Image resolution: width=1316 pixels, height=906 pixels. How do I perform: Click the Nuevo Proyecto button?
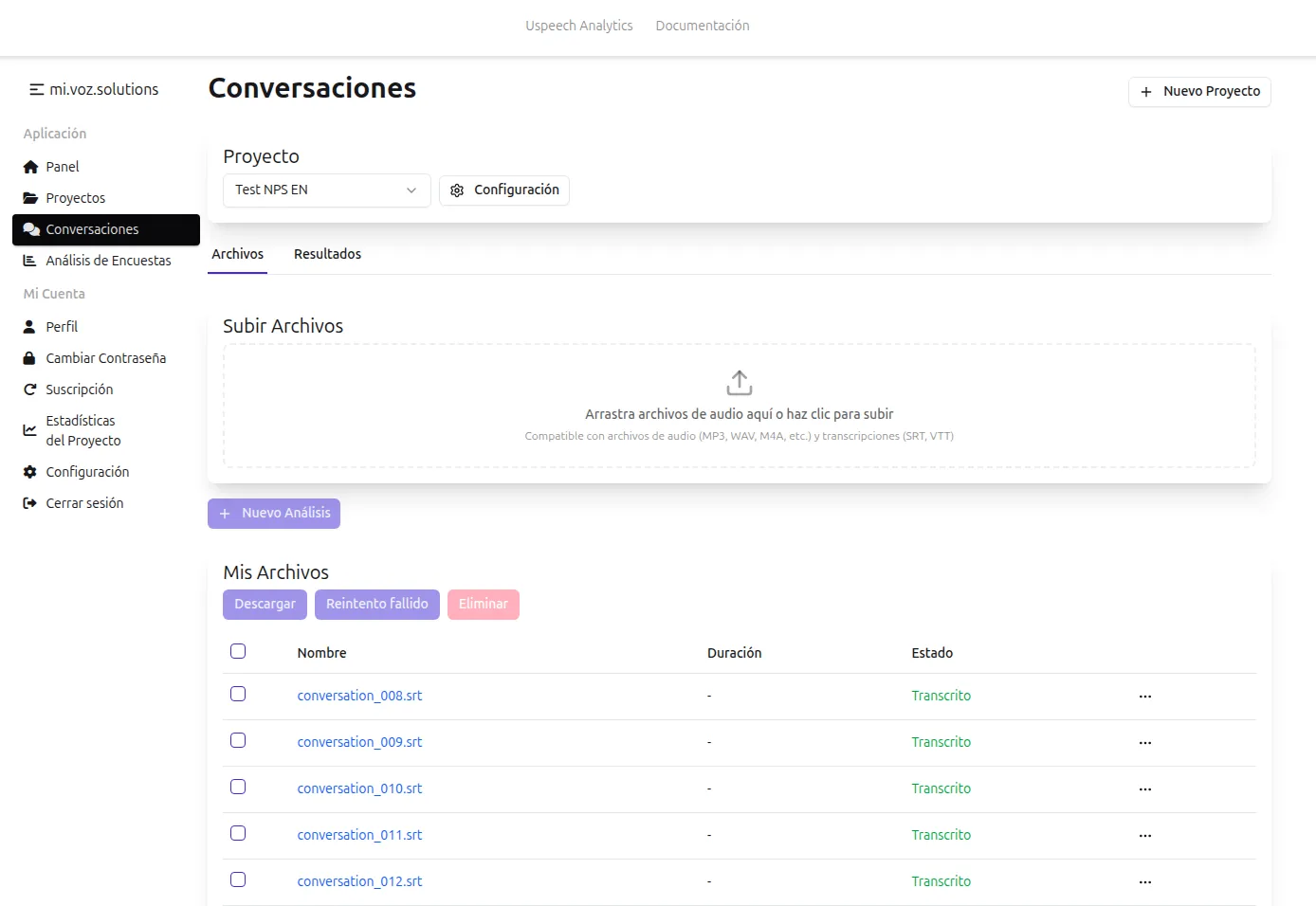[1198, 92]
